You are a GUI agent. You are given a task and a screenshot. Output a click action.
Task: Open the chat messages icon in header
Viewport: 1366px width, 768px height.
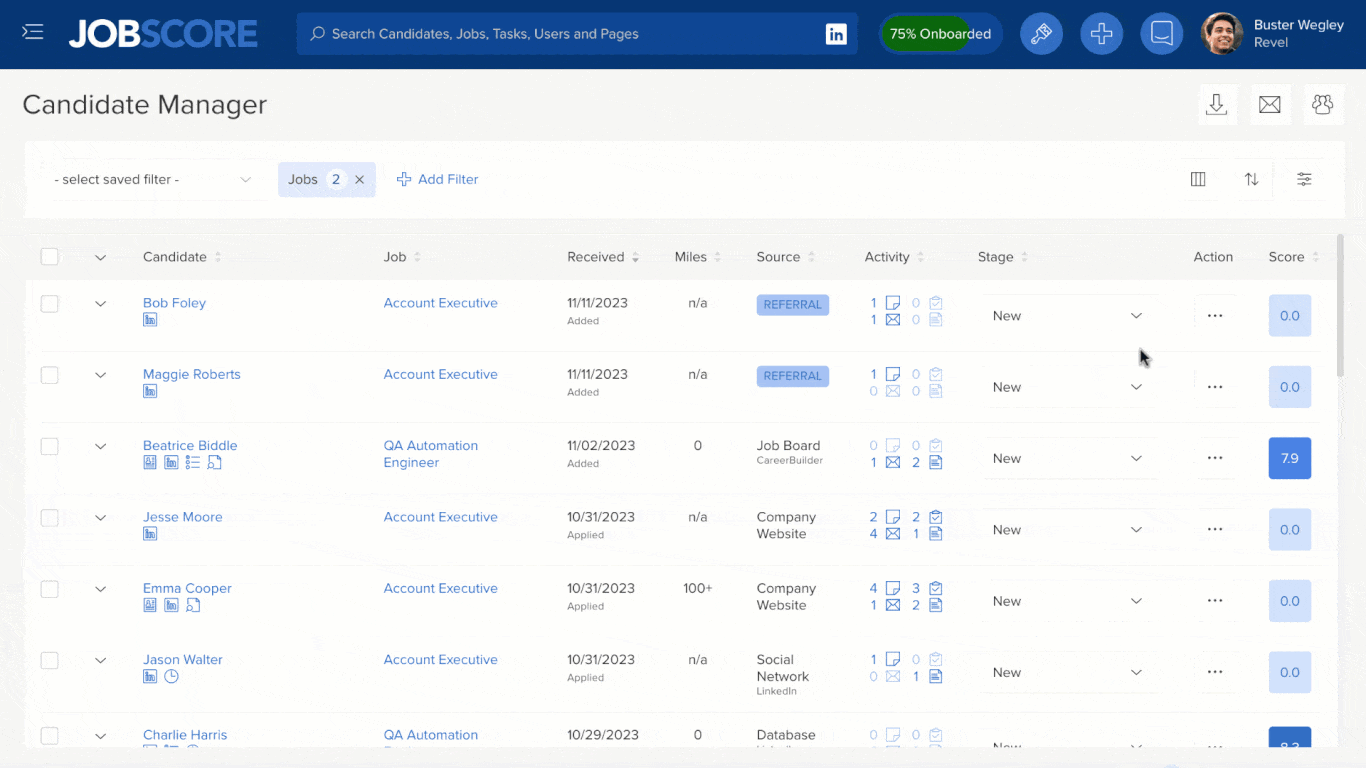point(1161,34)
